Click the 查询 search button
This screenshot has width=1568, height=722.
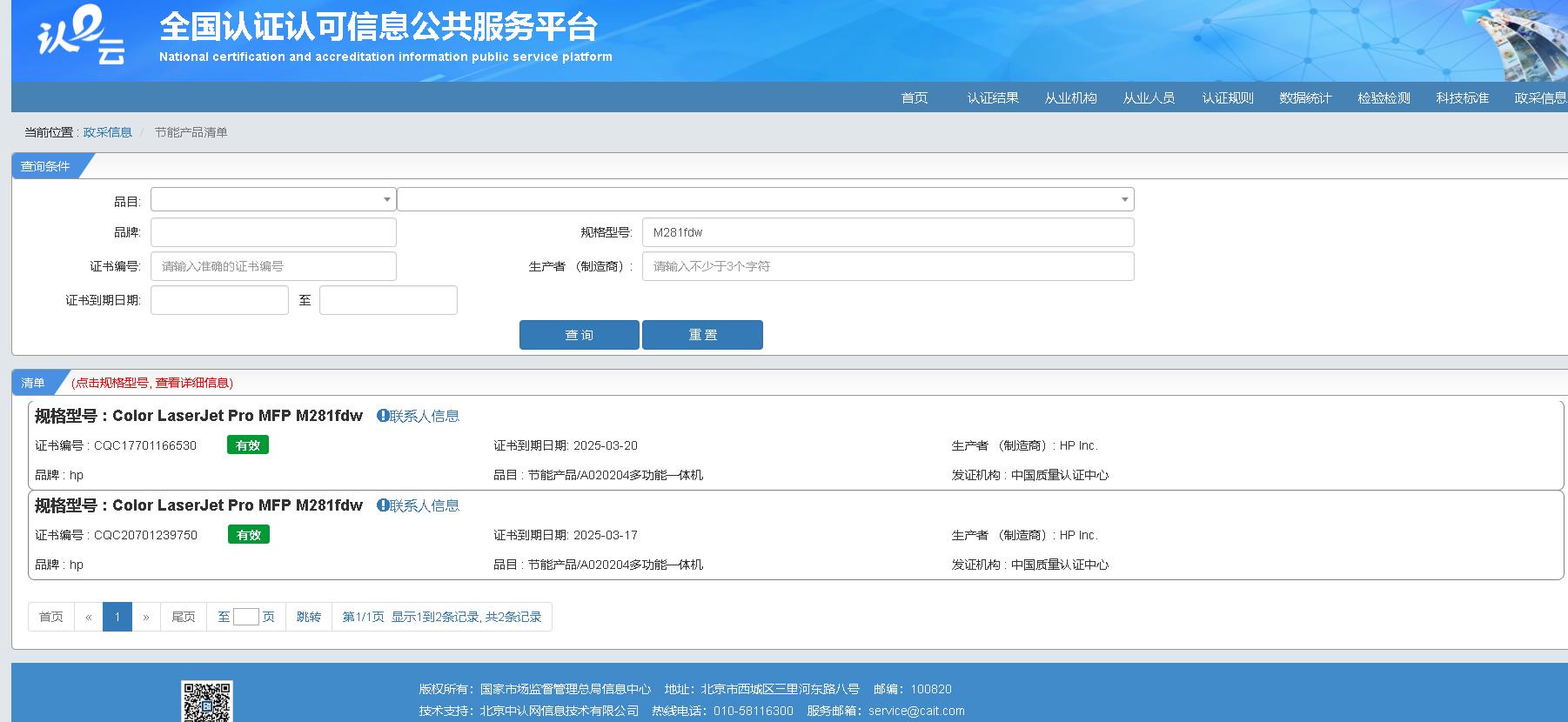[580, 335]
